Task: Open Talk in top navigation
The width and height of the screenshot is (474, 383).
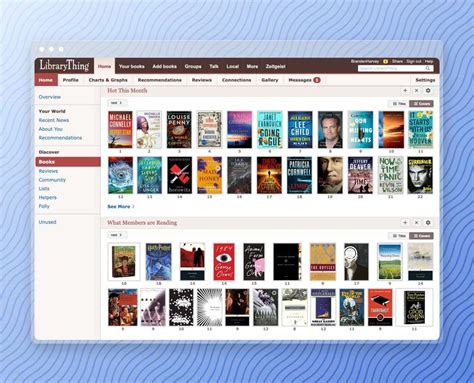Action: 214,66
